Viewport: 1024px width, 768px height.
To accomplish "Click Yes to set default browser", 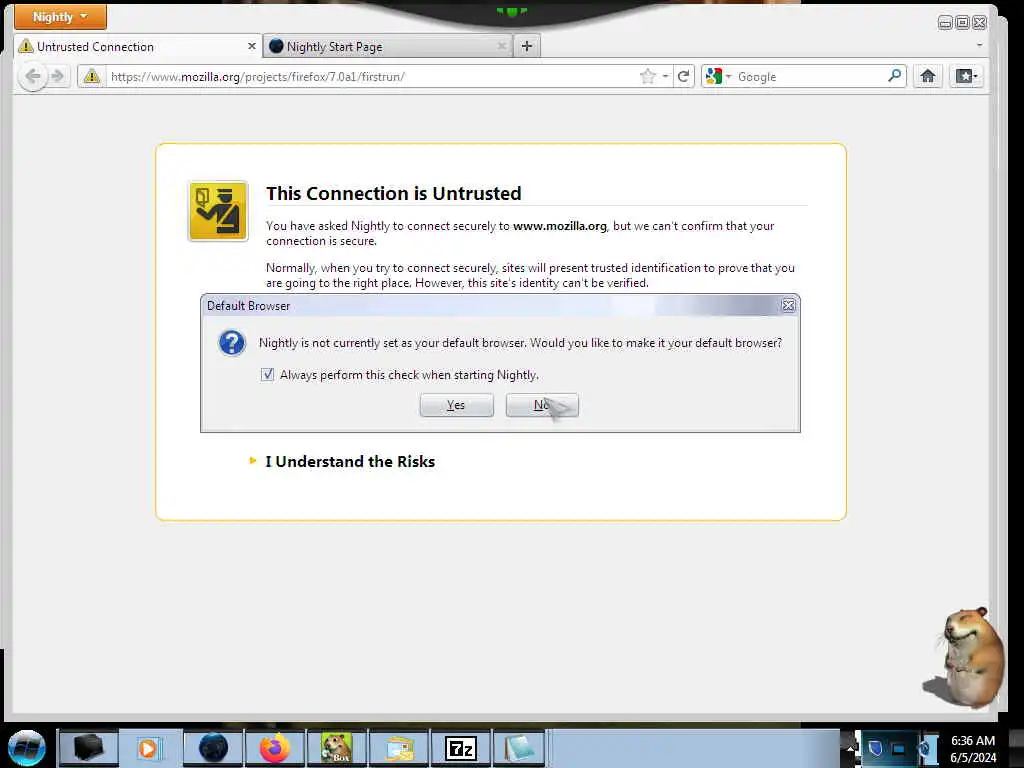I will click(x=456, y=405).
